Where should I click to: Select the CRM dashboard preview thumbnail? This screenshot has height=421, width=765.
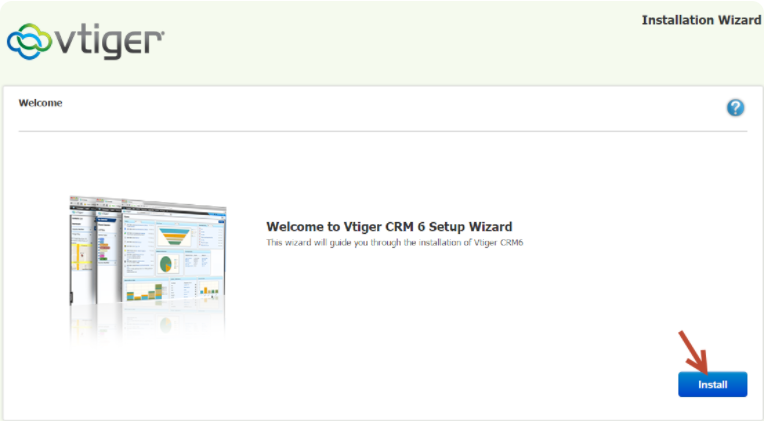(x=148, y=250)
